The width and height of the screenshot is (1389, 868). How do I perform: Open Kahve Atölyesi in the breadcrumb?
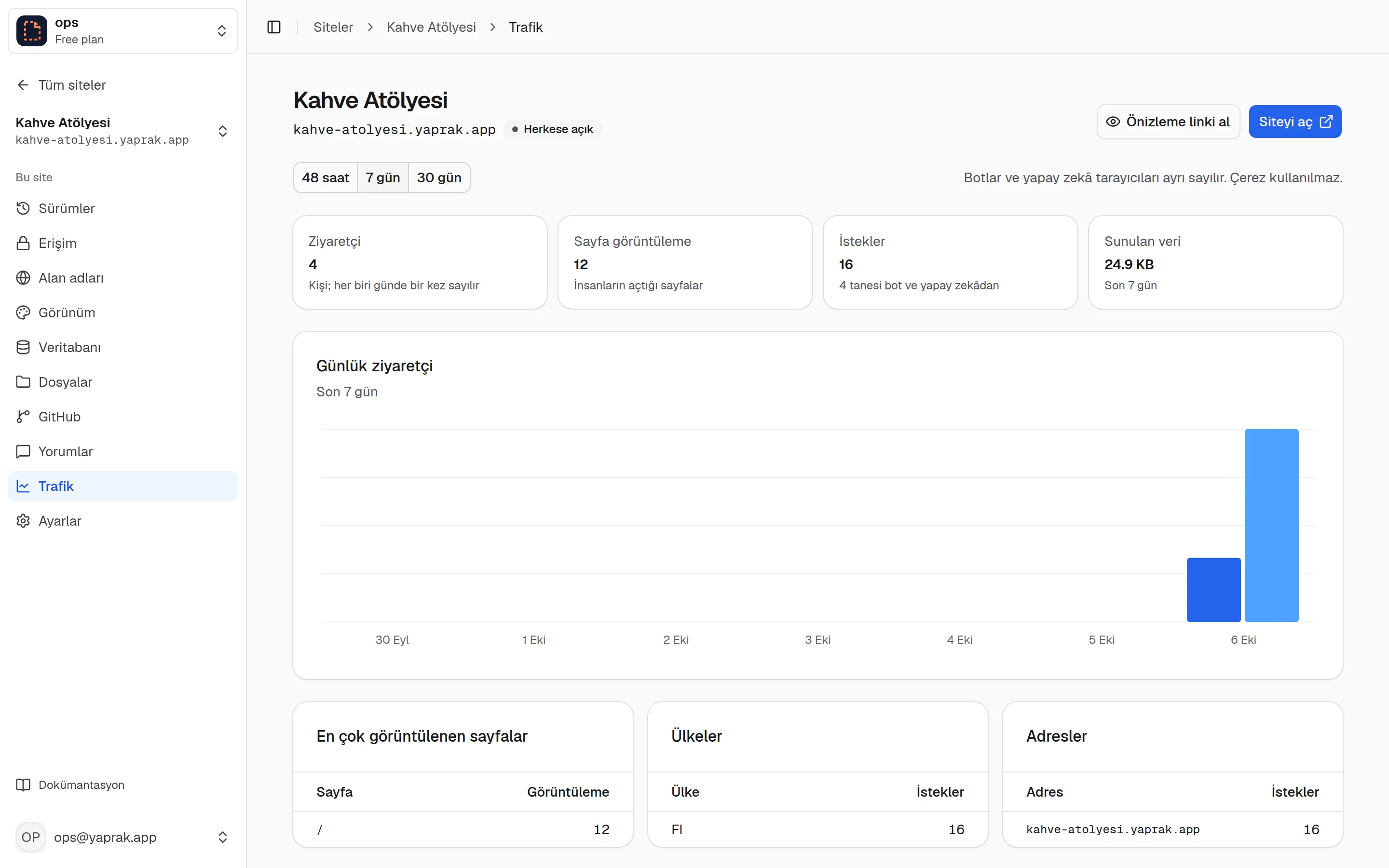click(x=431, y=27)
